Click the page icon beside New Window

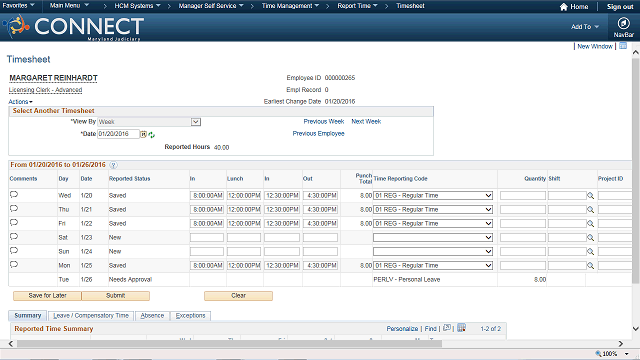click(x=623, y=46)
